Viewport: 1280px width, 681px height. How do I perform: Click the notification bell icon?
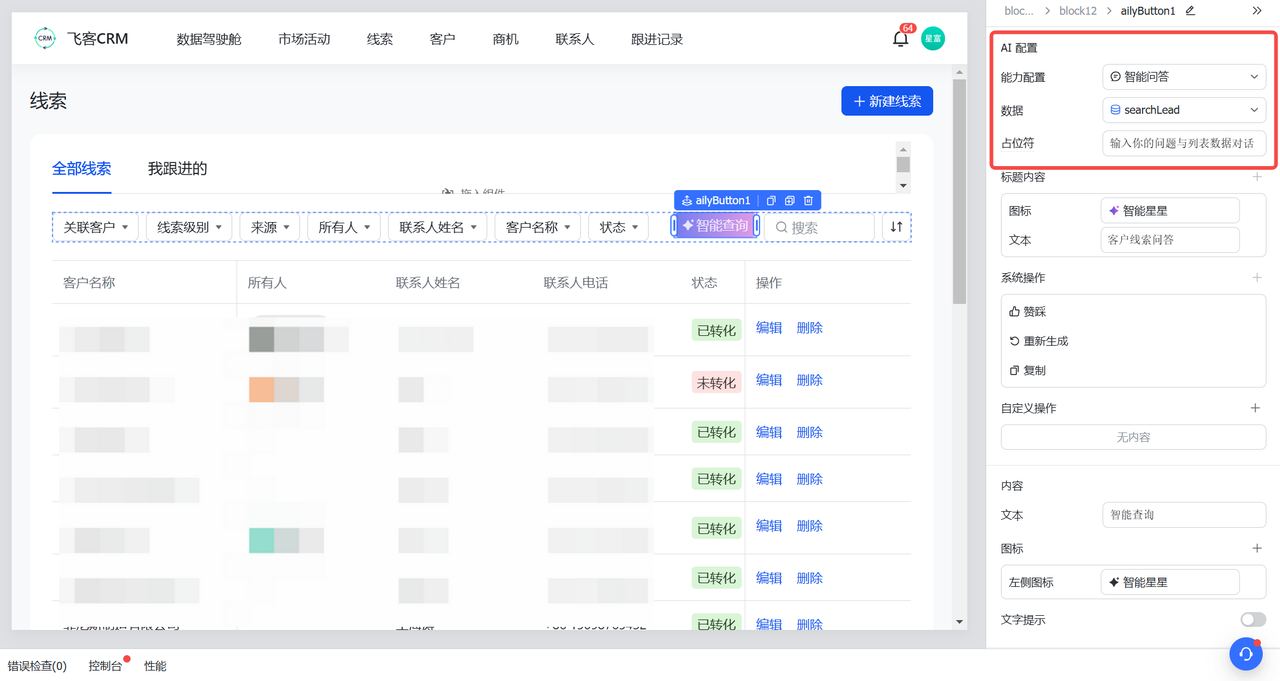click(x=900, y=40)
